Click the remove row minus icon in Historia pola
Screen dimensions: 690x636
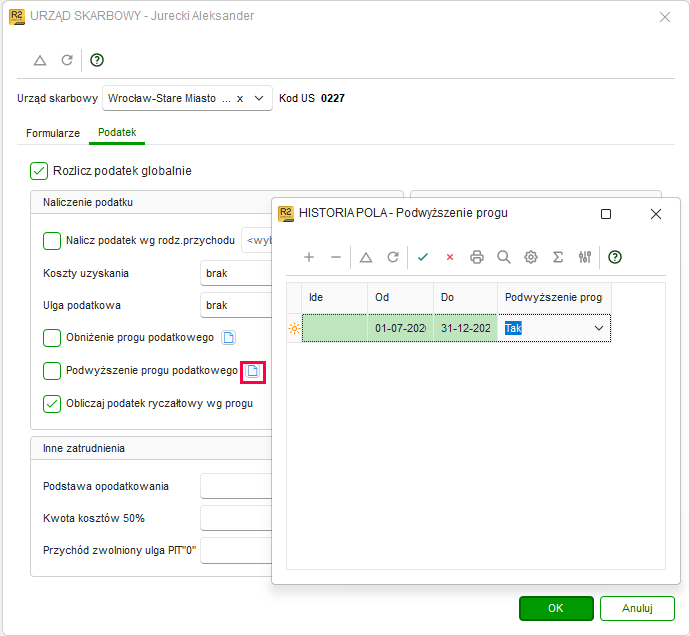[336, 257]
